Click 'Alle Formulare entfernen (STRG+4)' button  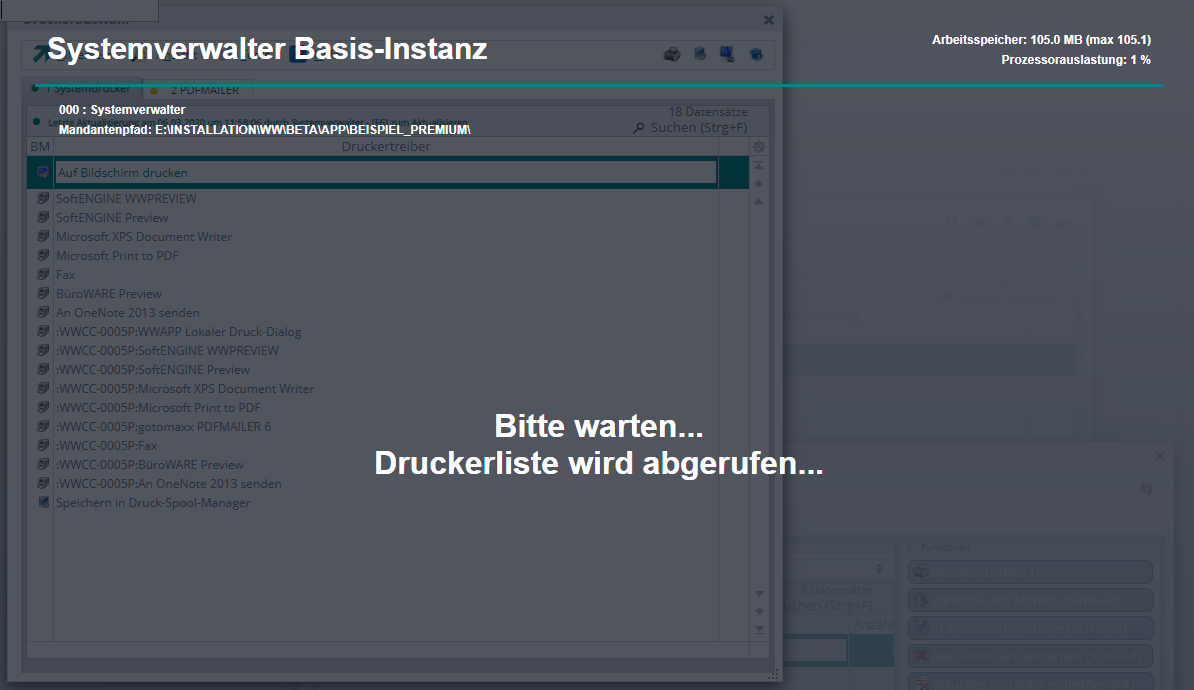tap(1030, 656)
